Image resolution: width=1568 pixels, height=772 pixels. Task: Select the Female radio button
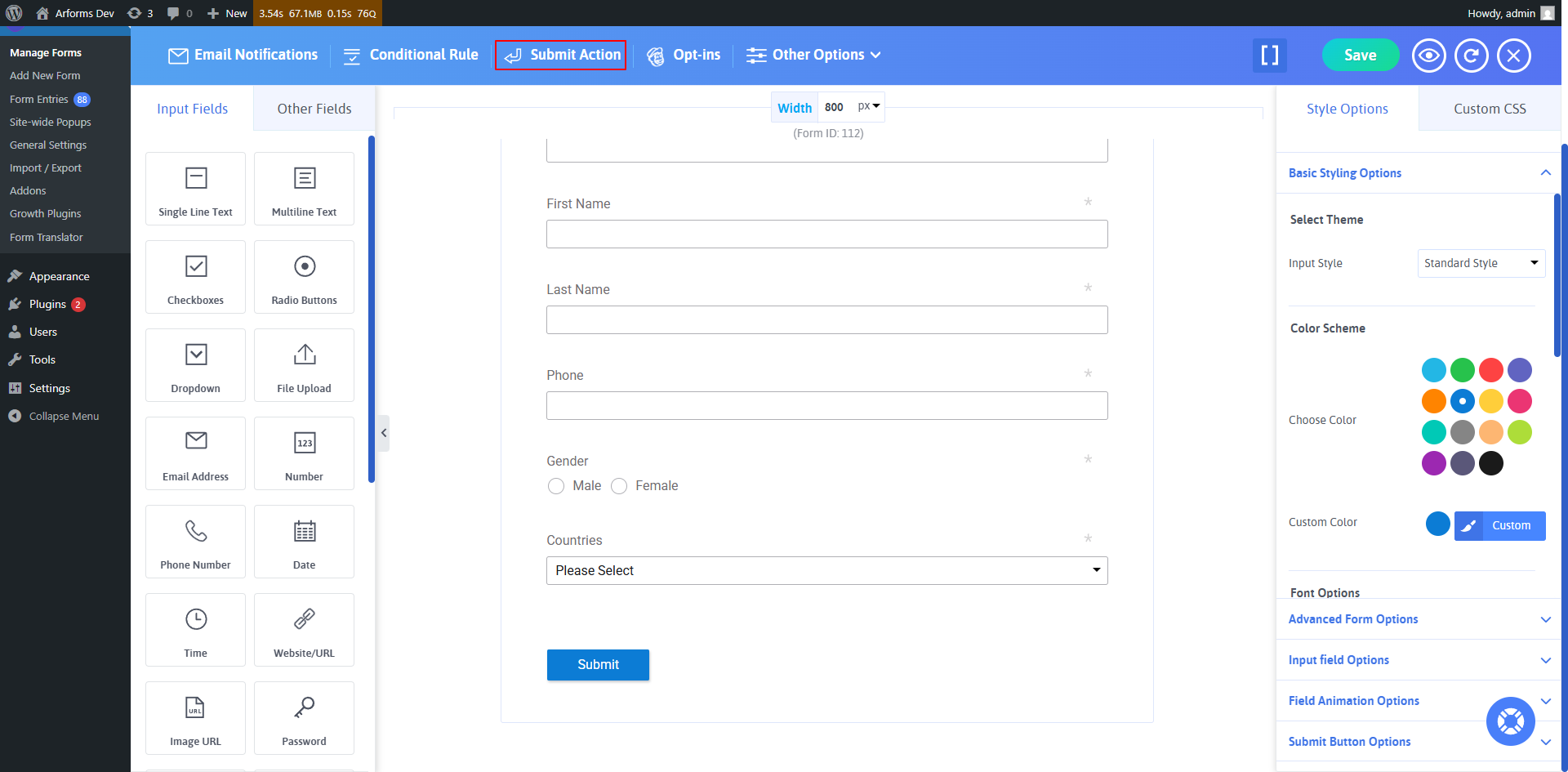tap(619, 486)
